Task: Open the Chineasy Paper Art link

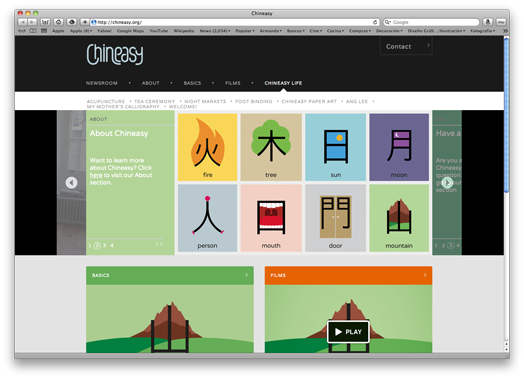Action: pos(309,101)
